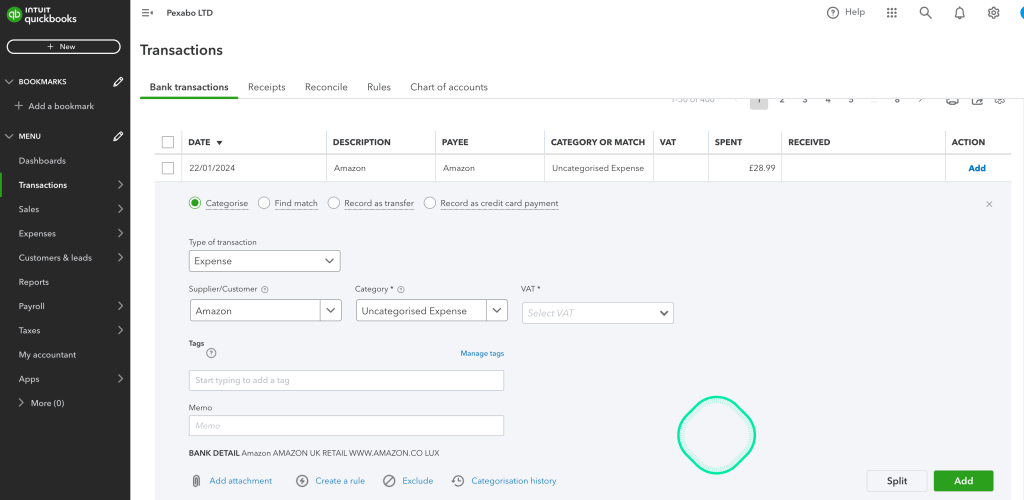Click the Pexabo LTD company name
This screenshot has width=1024, height=500.
click(189, 13)
